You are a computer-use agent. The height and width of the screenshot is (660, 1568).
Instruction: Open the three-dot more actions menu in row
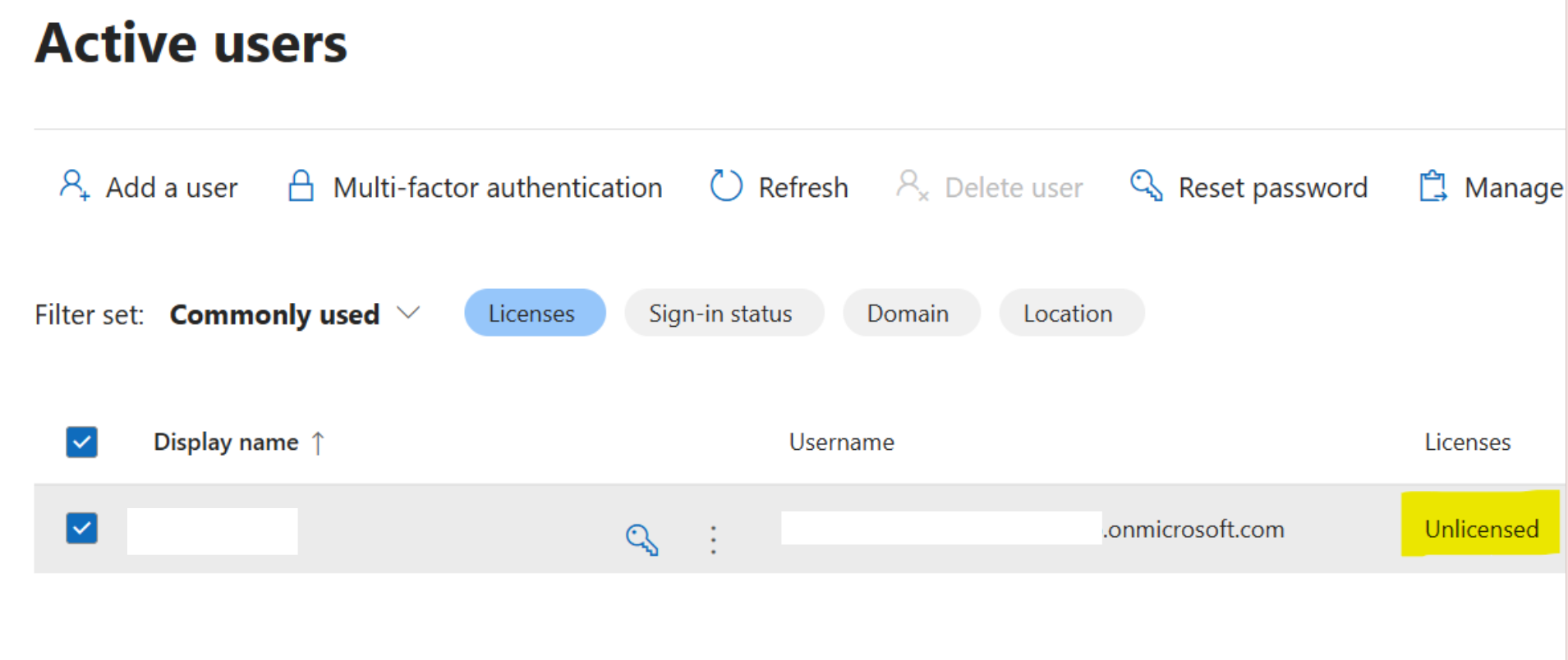tap(713, 539)
